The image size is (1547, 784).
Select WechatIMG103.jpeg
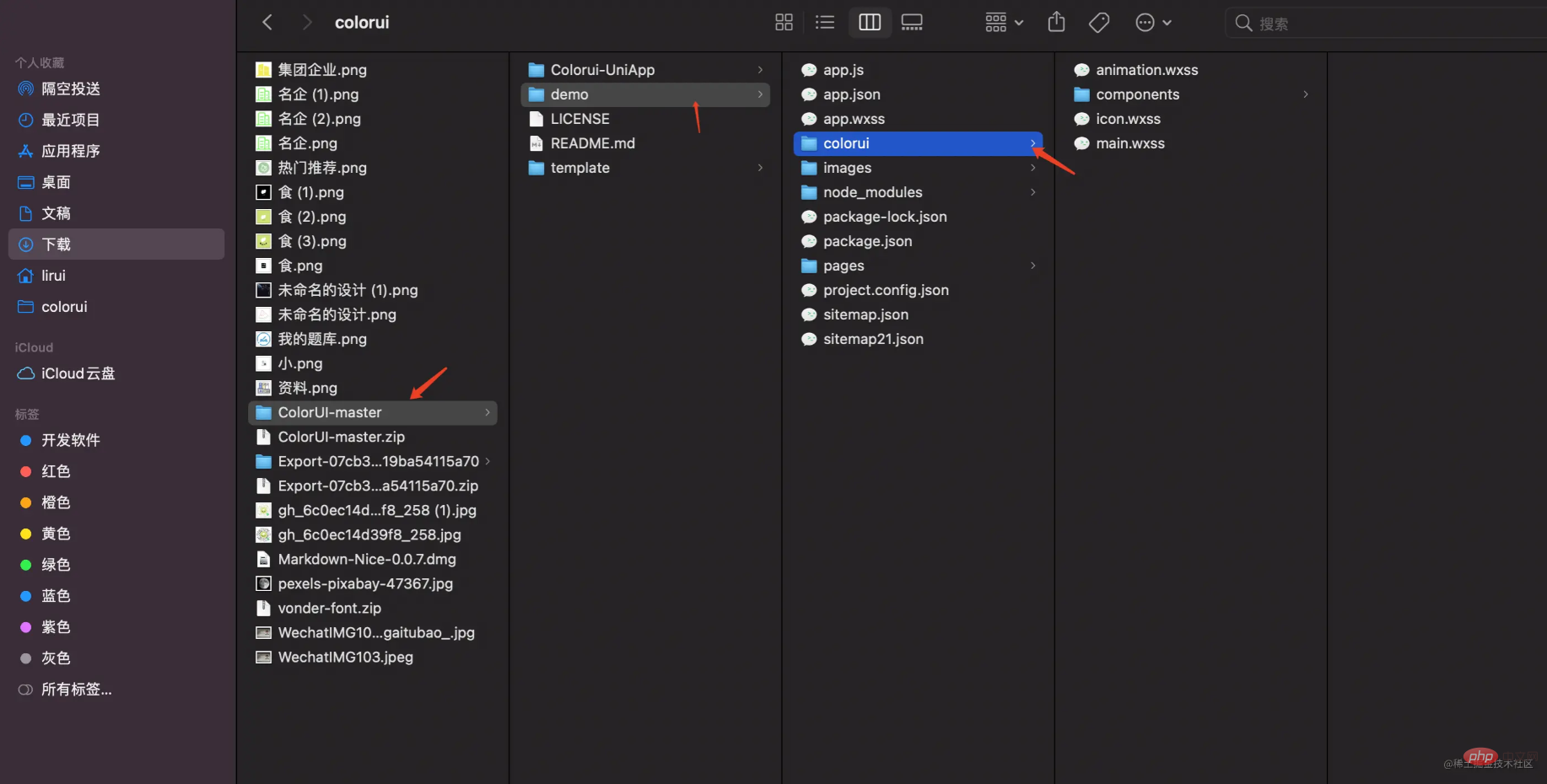coord(373,657)
